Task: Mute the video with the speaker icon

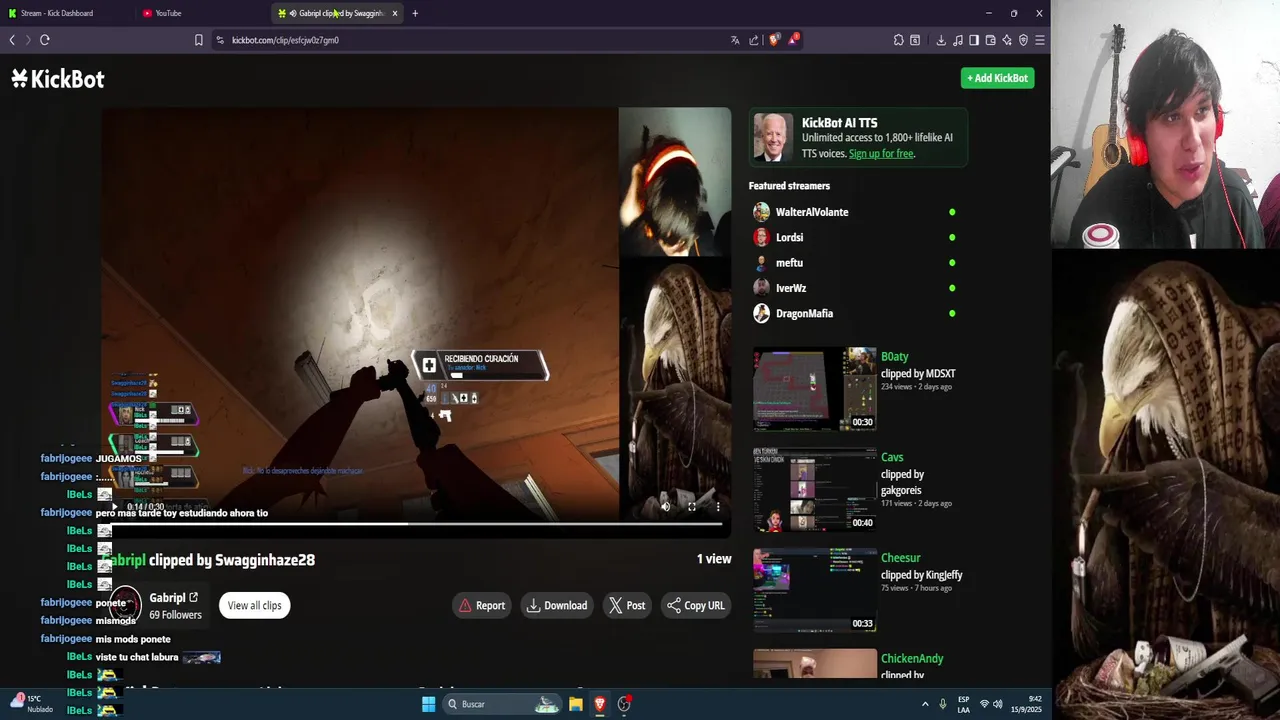Action: (666, 507)
